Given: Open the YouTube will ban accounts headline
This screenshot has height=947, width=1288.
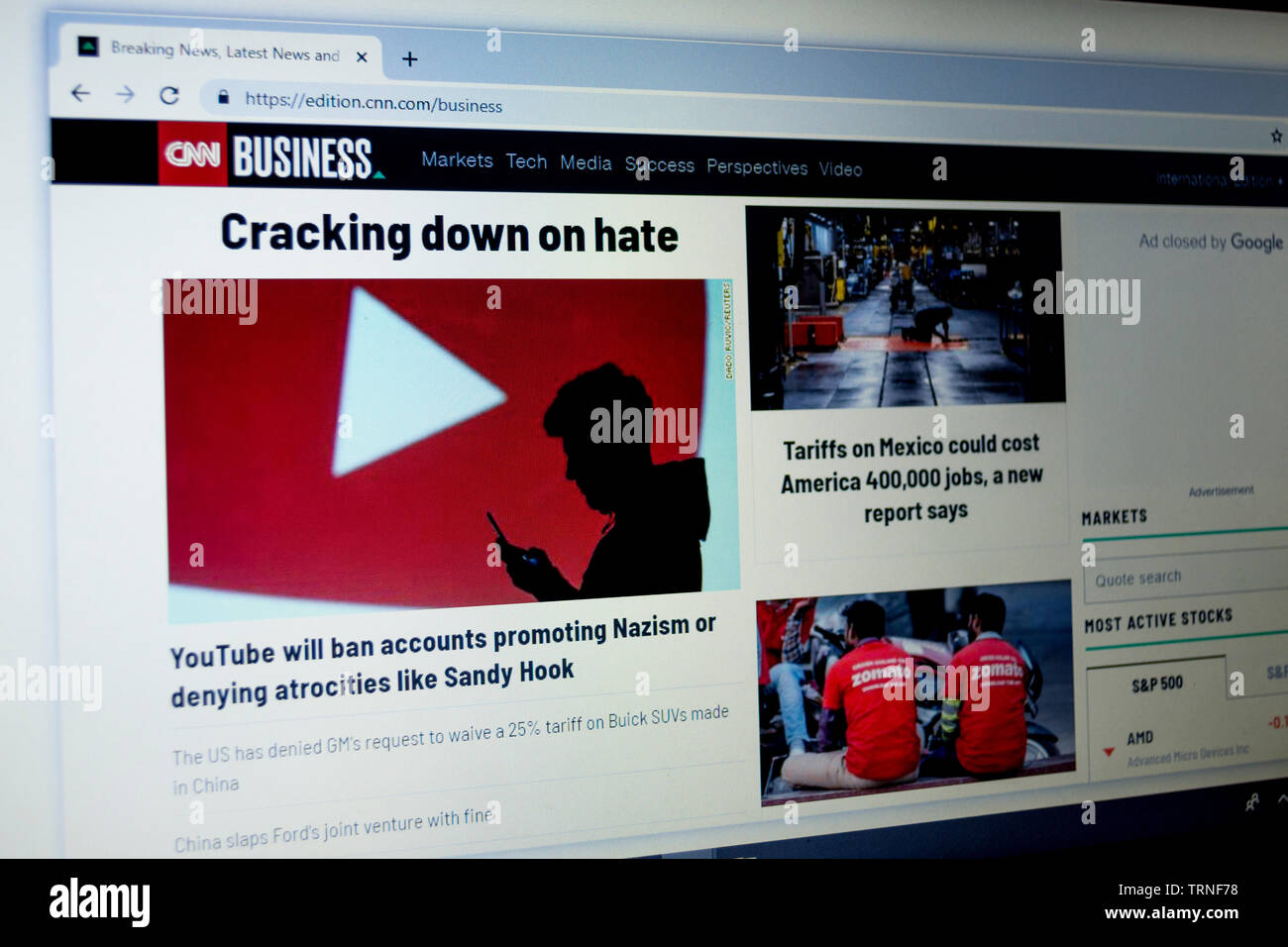Looking at the screenshot, I should pos(443,661).
